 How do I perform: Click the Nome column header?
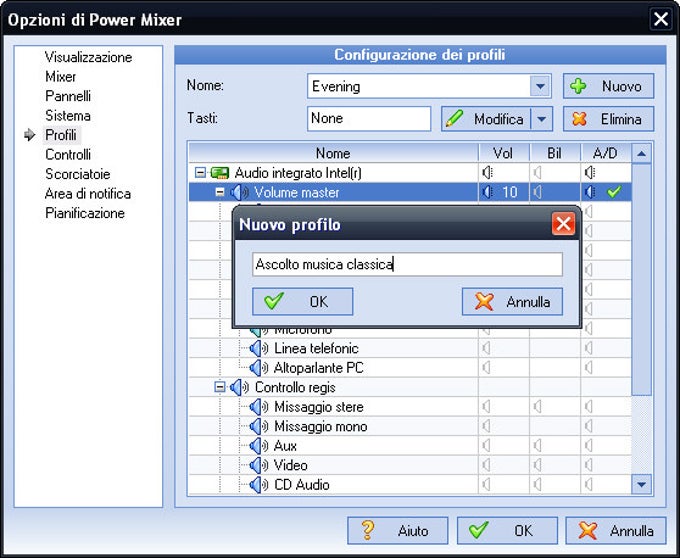(x=333, y=153)
